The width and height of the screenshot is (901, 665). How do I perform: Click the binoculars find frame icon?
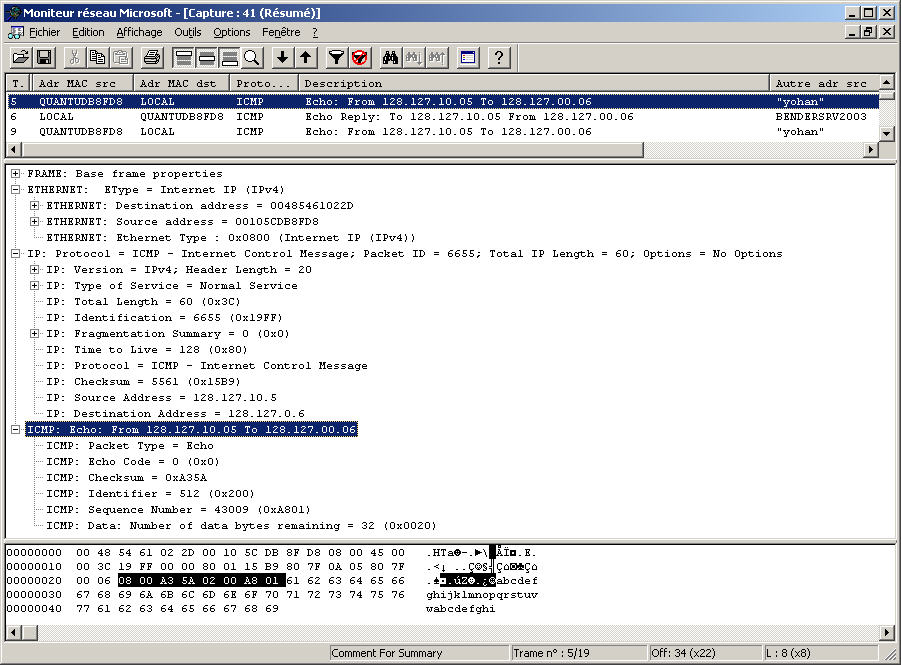tap(390, 57)
